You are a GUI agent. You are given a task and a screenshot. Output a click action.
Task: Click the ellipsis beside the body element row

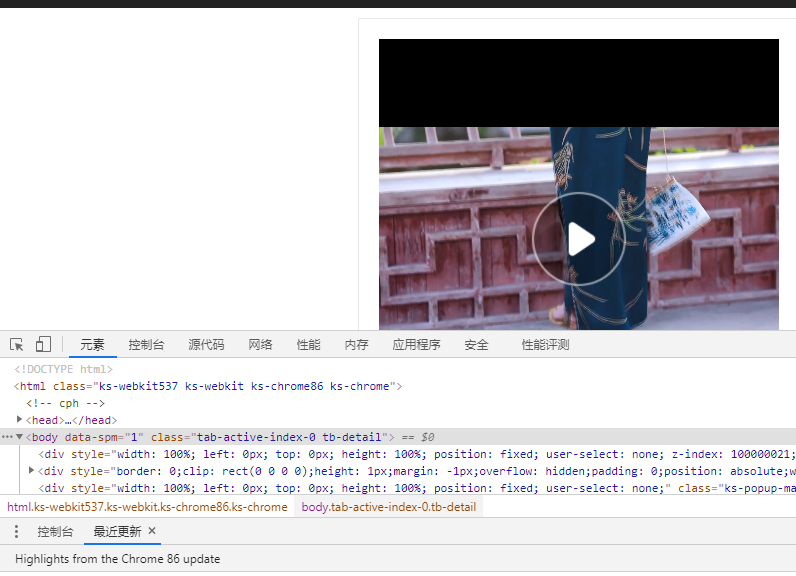[7, 437]
